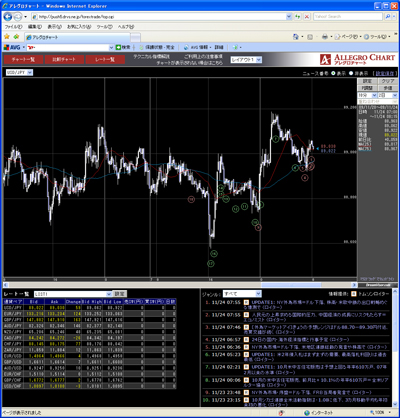Click the 設定 button next to LIST1
This screenshot has height=418, width=400.
(119, 294)
